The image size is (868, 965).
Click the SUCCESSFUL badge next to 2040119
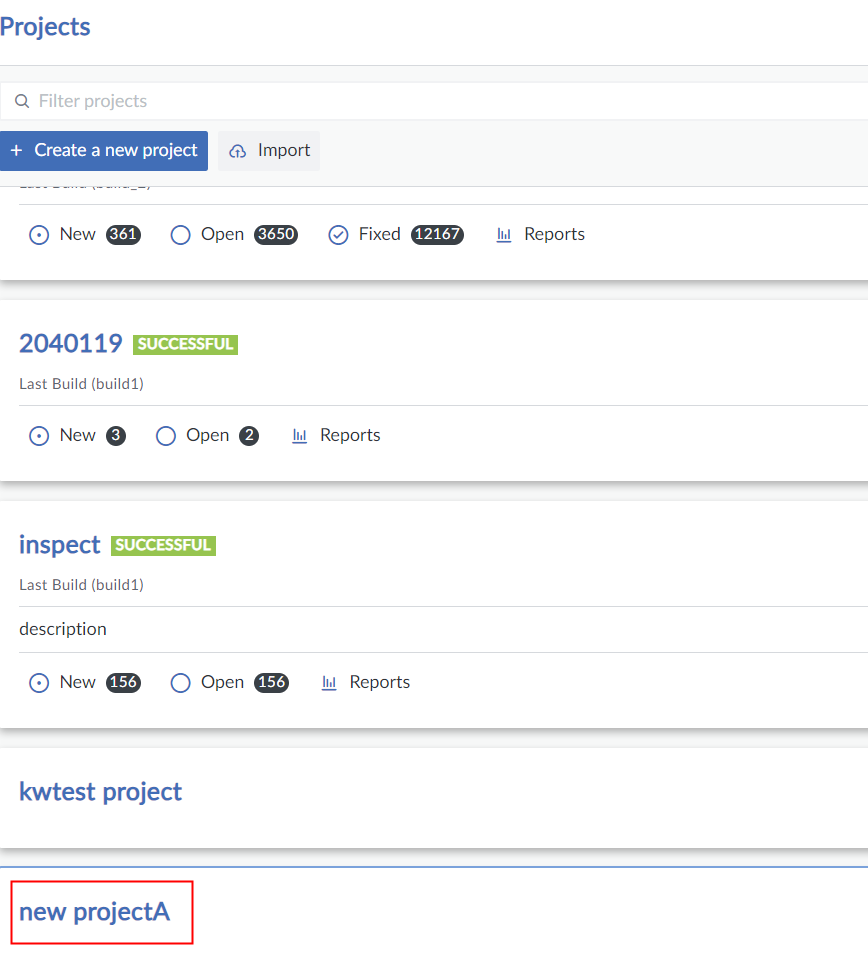[185, 345]
